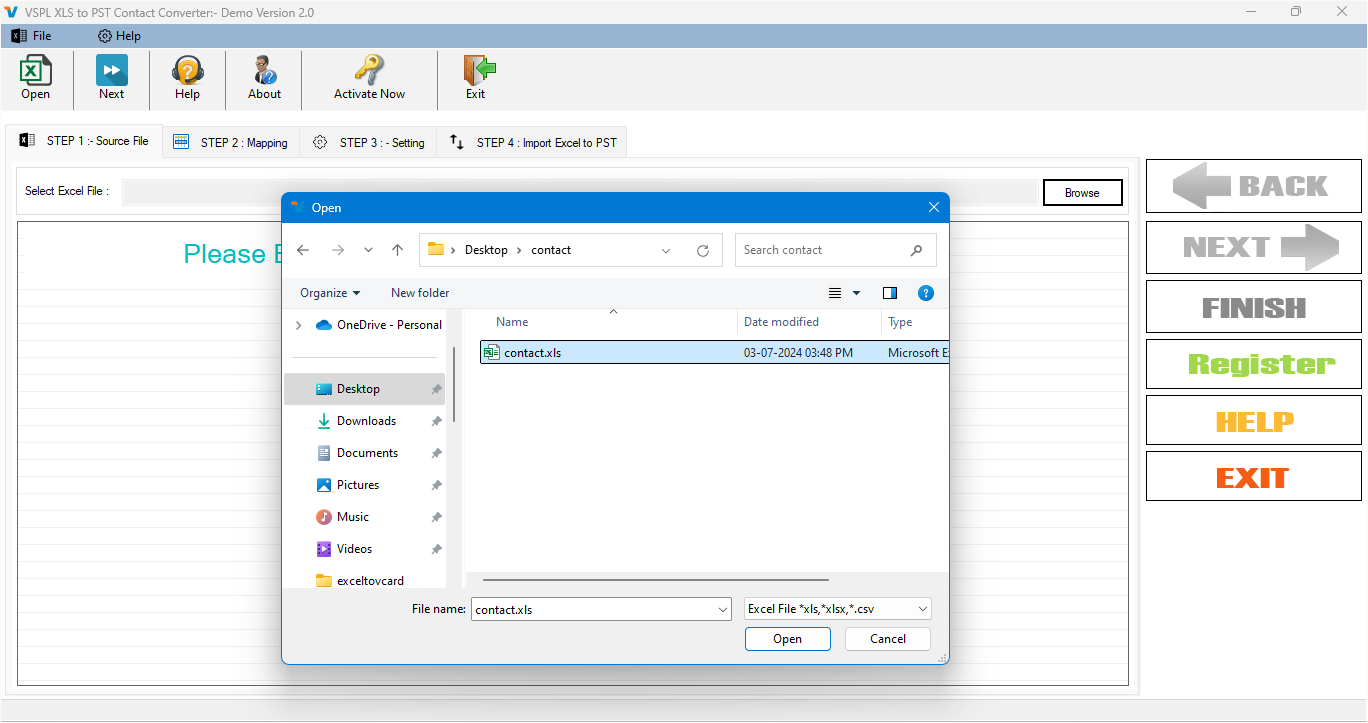Open the Help menu
The height and width of the screenshot is (723, 1368).
click(119, 36)
